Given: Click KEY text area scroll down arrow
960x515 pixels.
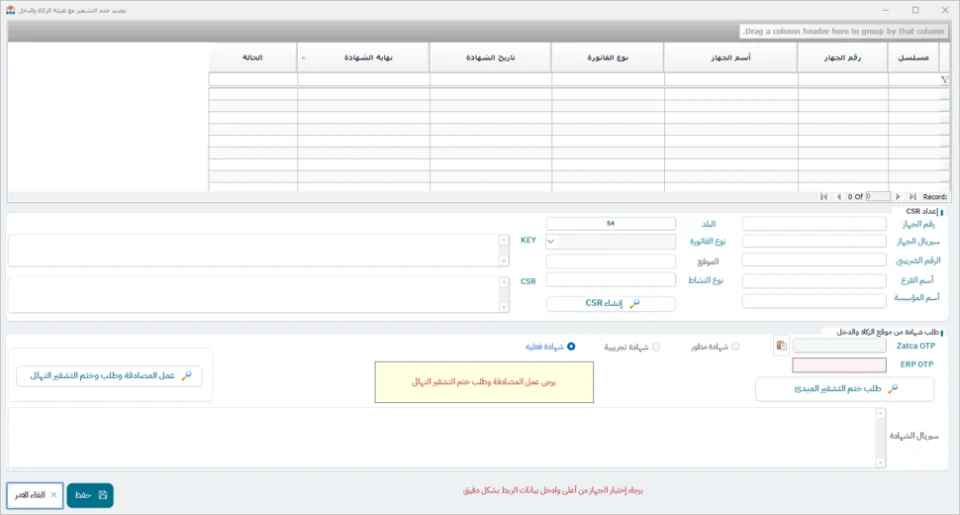Looking at the screenshot, I should click(x=504, y=261).
